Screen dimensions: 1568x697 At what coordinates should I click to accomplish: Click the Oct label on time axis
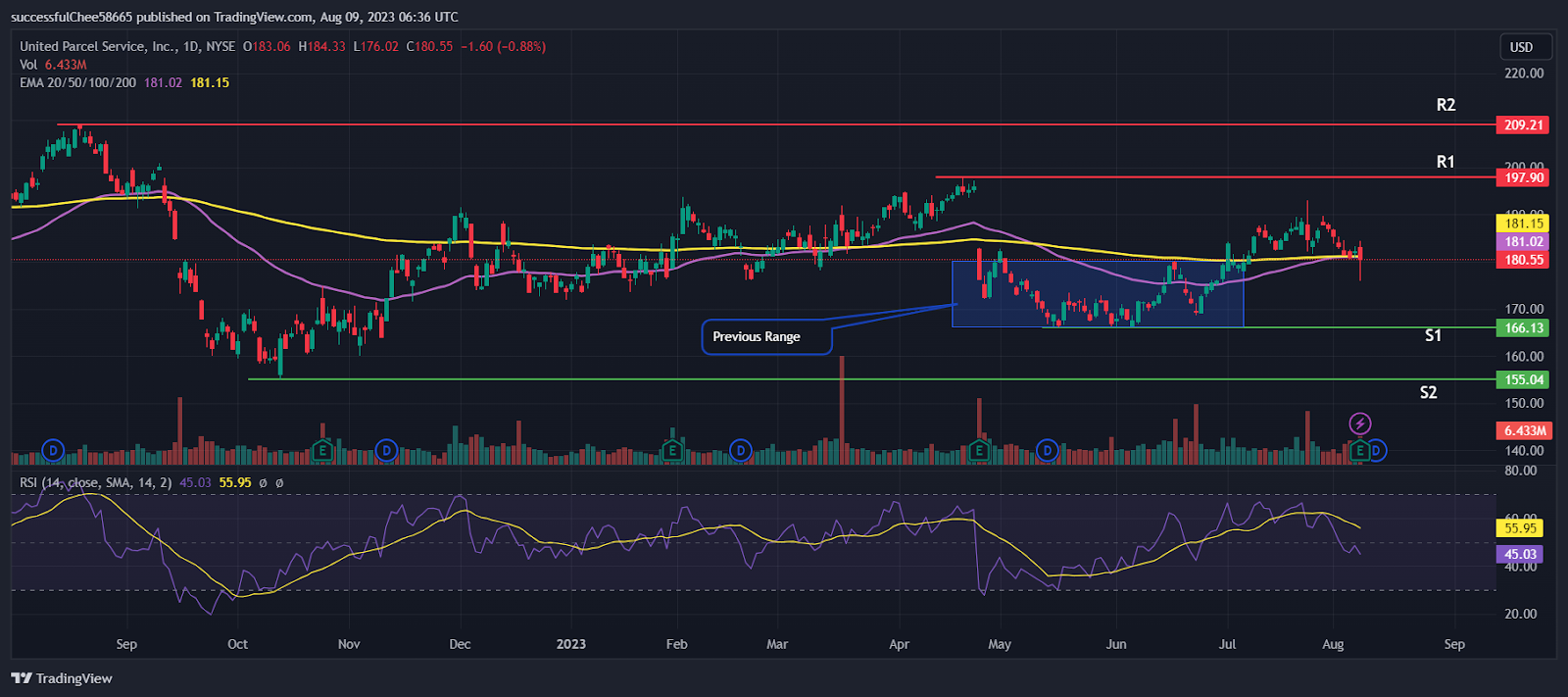[237, 644]
